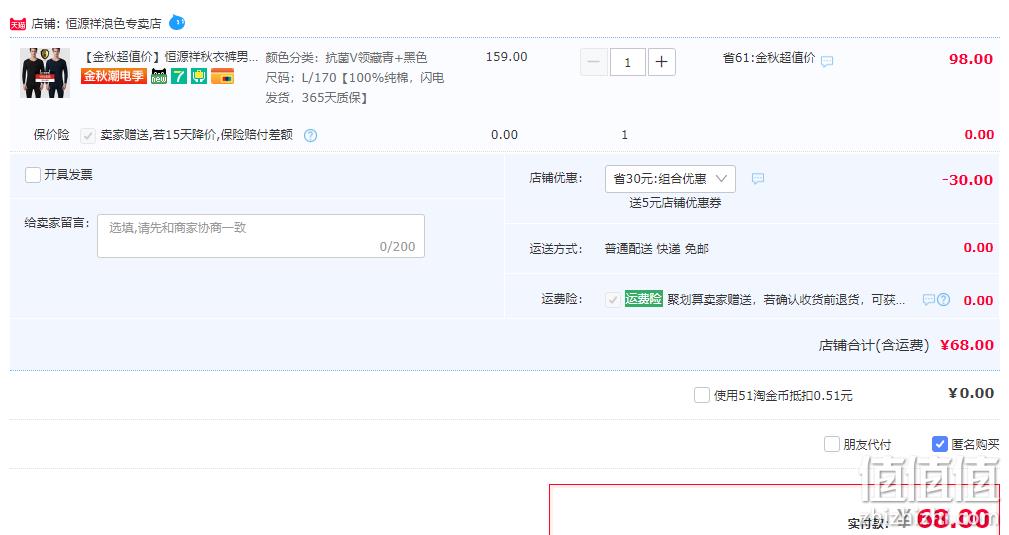Click the 98.00 discounted item price
Screen dimensions: 1009x535
(x=970, y=59)
